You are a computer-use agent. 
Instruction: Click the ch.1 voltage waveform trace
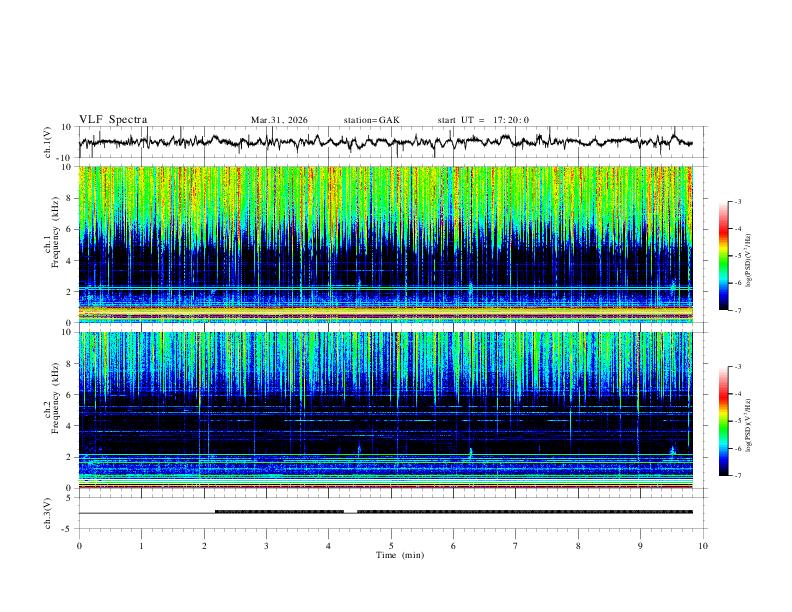click(x=385, y=142)
